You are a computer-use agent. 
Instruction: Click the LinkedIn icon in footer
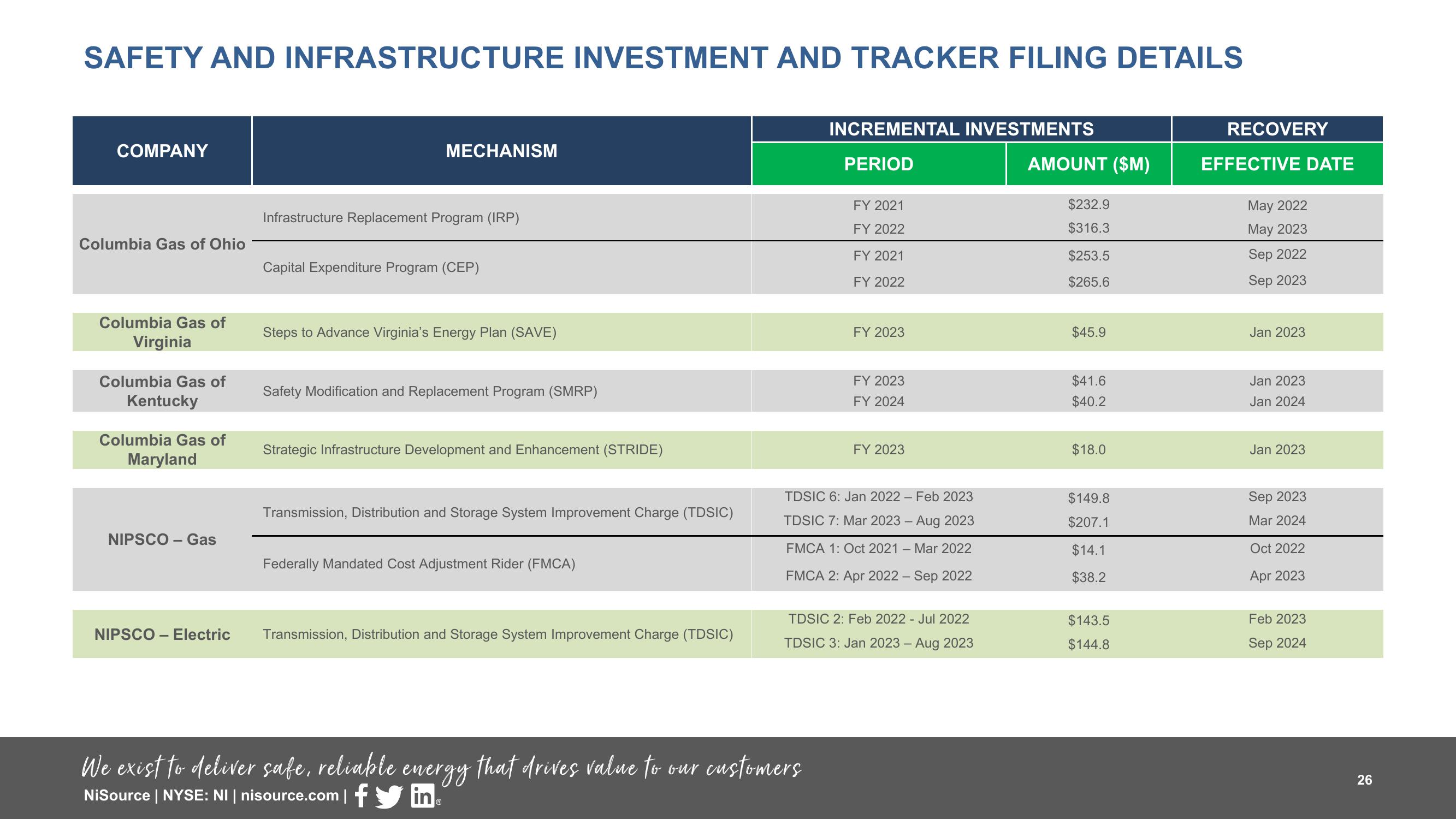point(423,796)
